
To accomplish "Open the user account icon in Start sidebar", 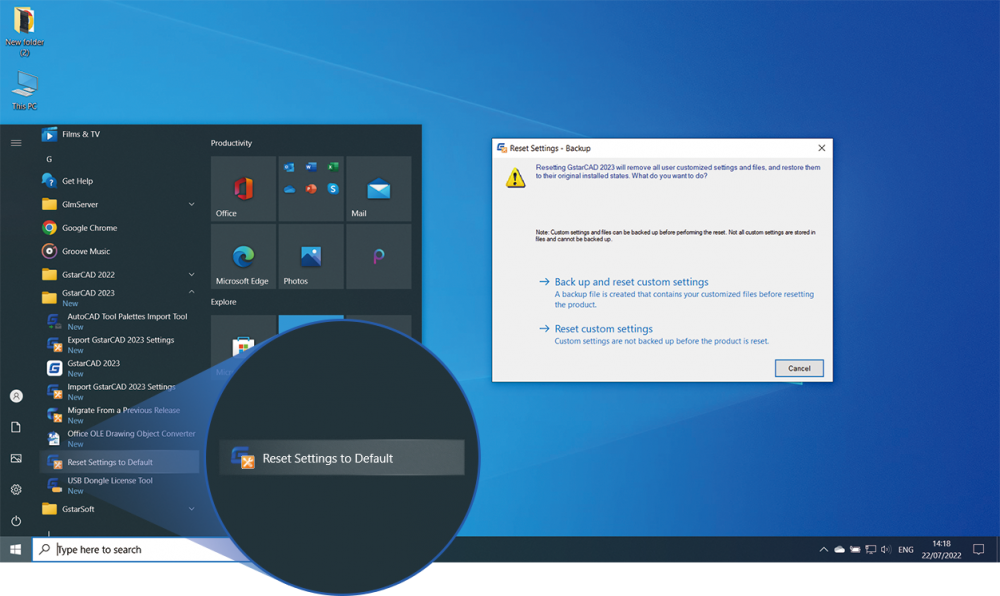I will click(x=16, y=396).
